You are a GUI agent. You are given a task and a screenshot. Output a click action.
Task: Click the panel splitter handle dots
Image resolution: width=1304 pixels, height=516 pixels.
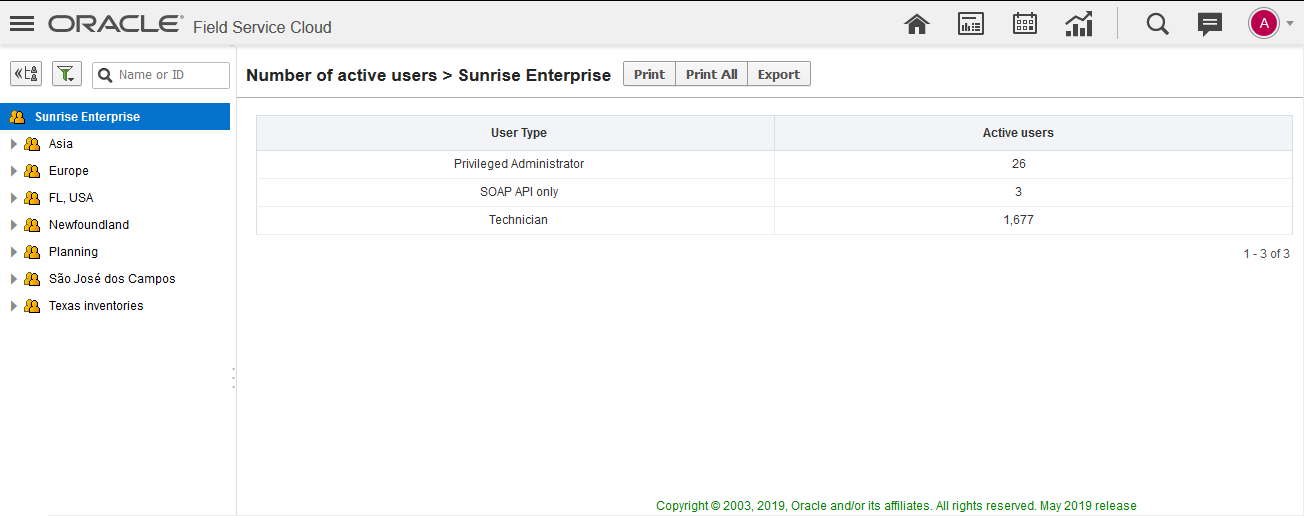click(233, 377)
